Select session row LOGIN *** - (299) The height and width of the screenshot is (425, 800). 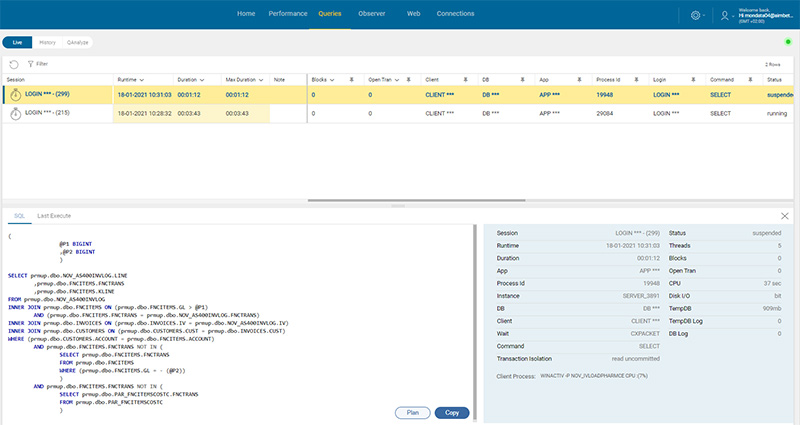(398, 95)
